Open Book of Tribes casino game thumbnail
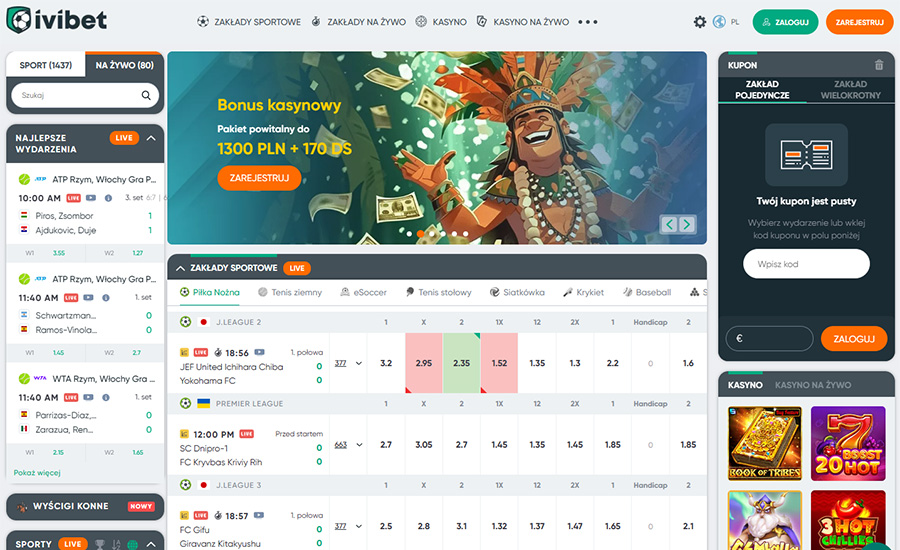This screenshot has width=900, height=550. [765, 443]
